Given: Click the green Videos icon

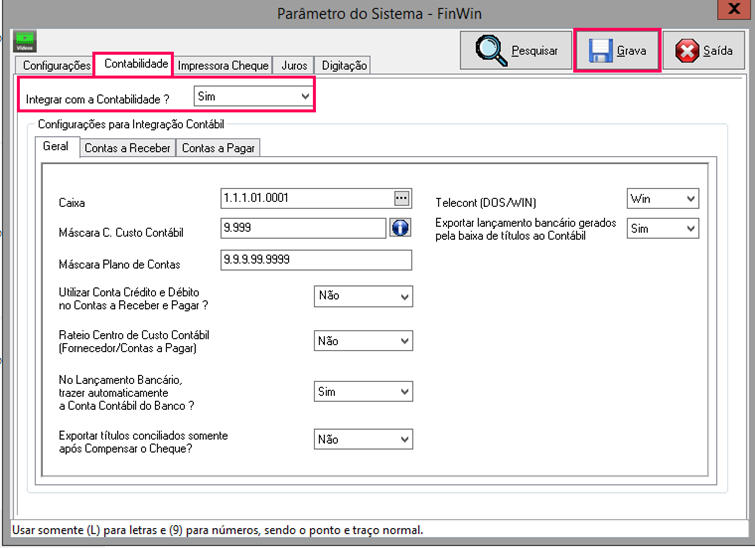Looking at the screenshot, I should [24, 41].
